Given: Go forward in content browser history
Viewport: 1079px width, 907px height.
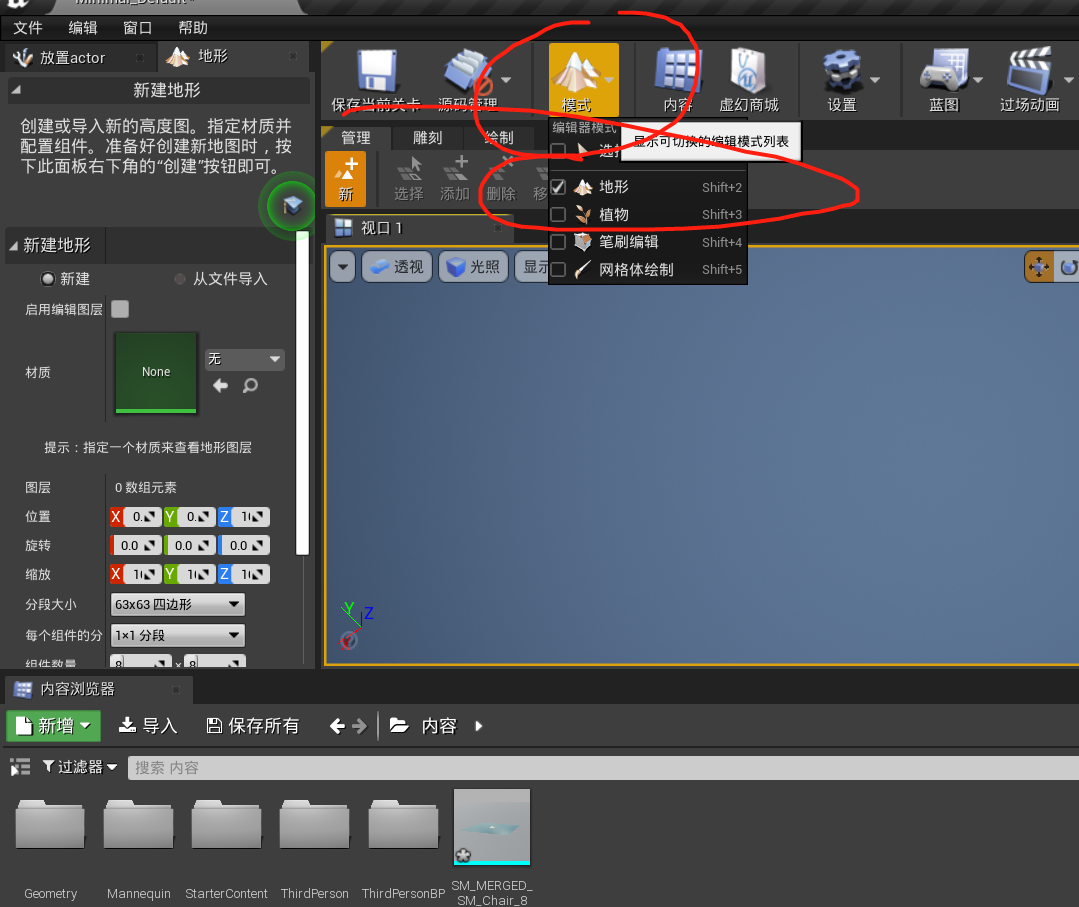Looking at the screenshot, I should click(x=359, y=726).
